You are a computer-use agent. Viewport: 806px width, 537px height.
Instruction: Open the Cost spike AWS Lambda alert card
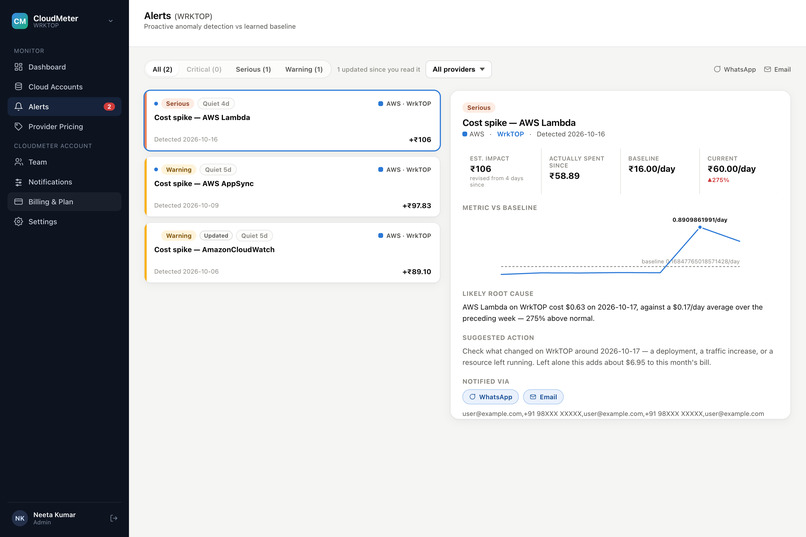coord(292,121)
